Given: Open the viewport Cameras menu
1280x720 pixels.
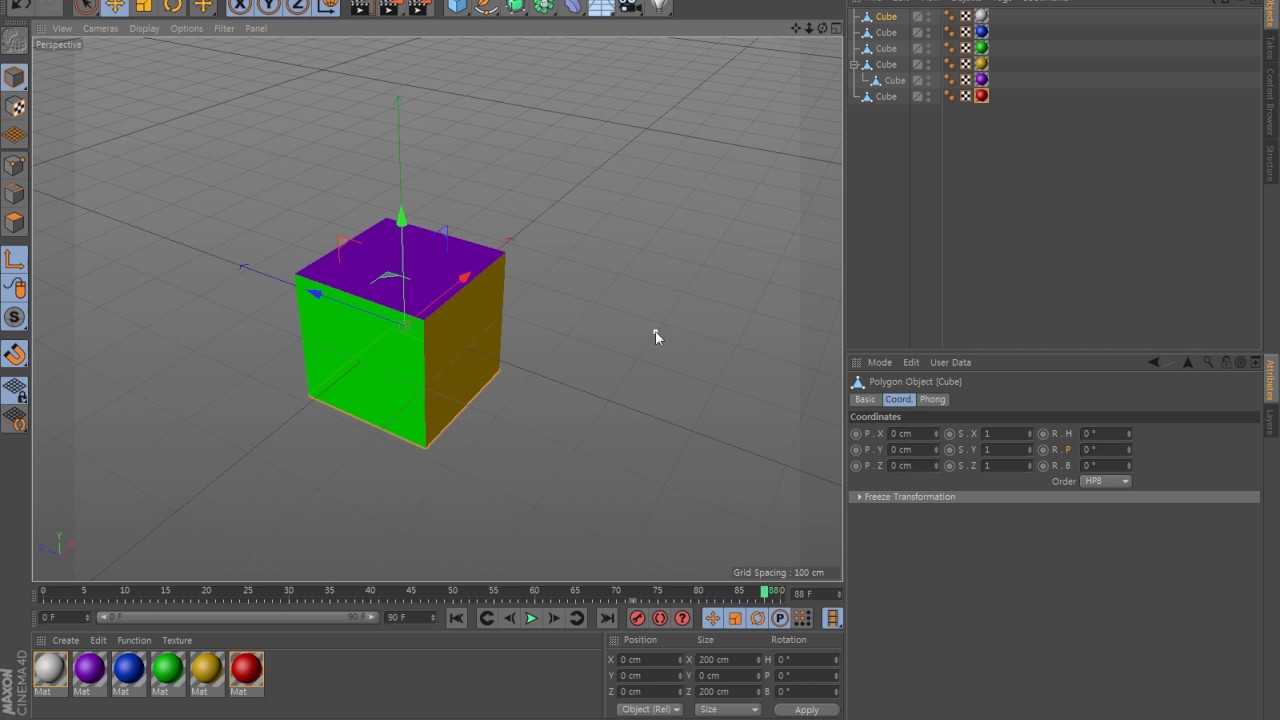Looking at the screenshot, I should [100, 28].
